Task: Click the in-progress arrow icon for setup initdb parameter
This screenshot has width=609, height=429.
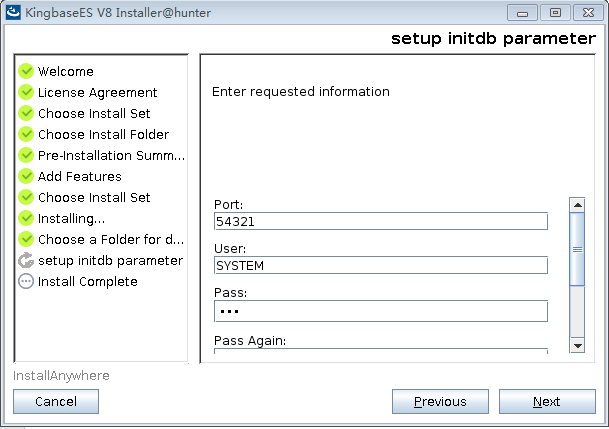Action: (26, 260)
